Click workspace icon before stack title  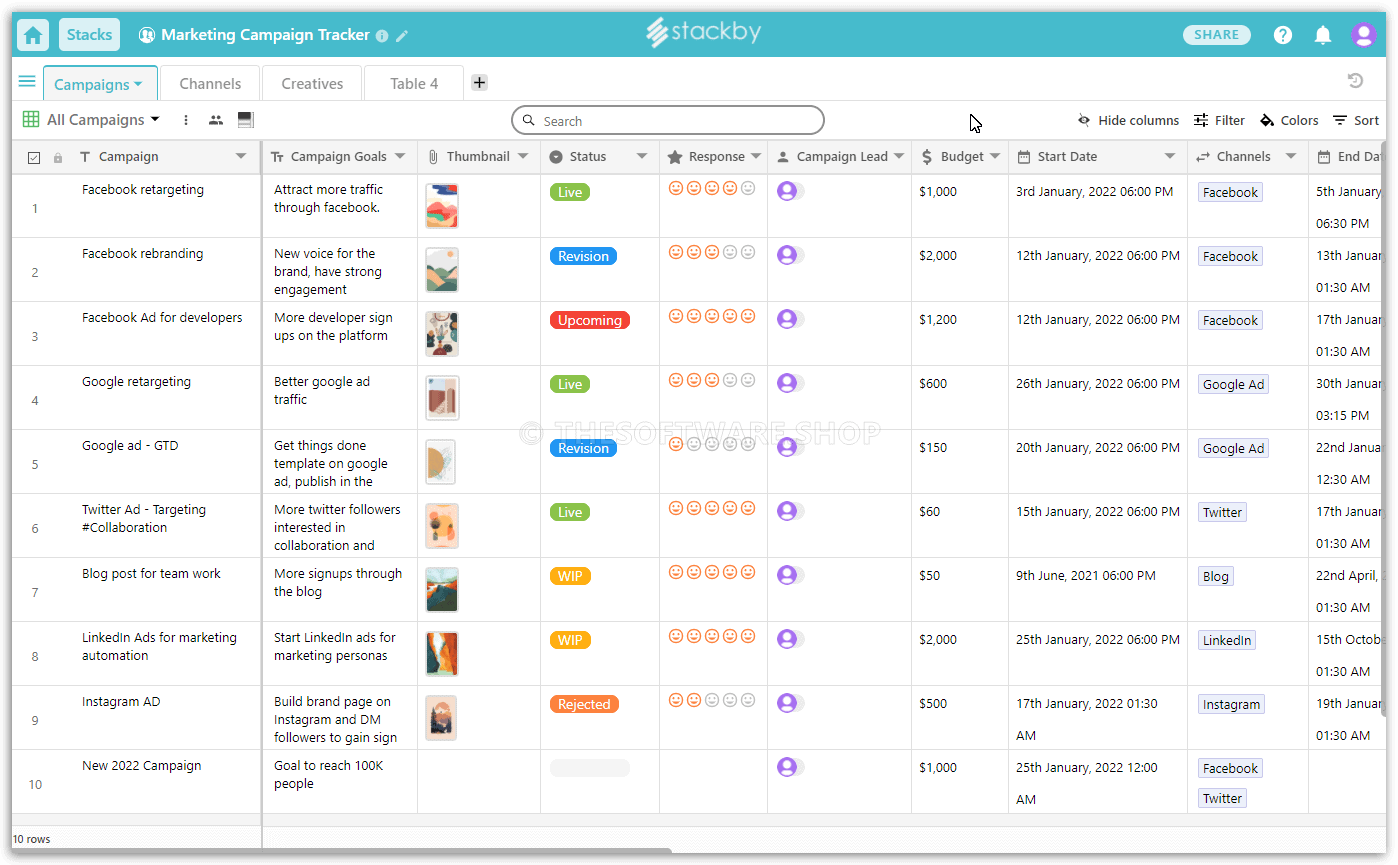(x=147, y=35)
